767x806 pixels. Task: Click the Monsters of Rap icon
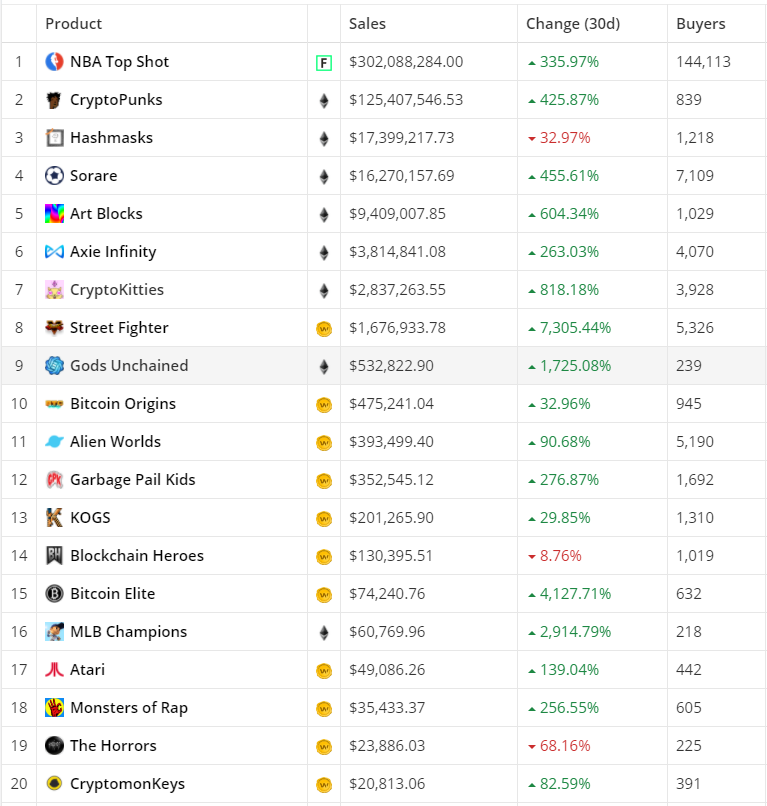tap(54, 708)
